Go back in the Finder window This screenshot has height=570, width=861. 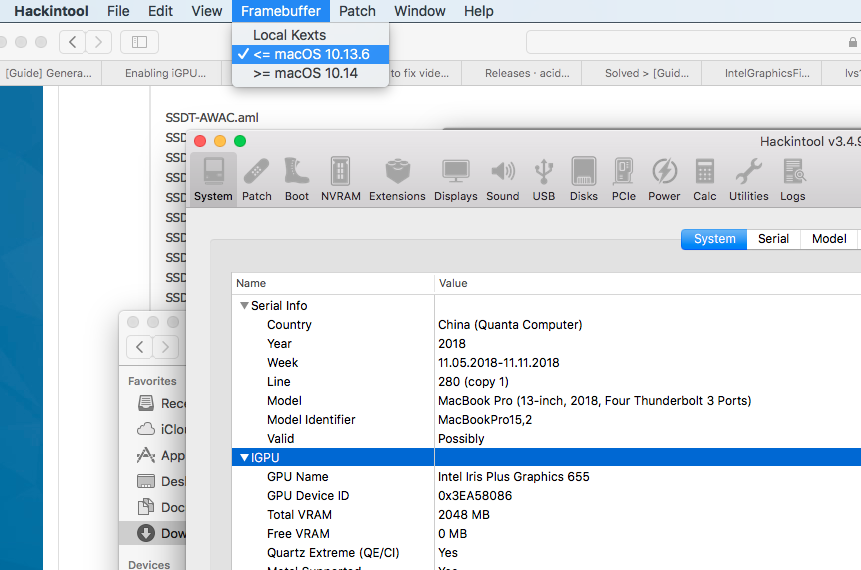tap(139, 347)
